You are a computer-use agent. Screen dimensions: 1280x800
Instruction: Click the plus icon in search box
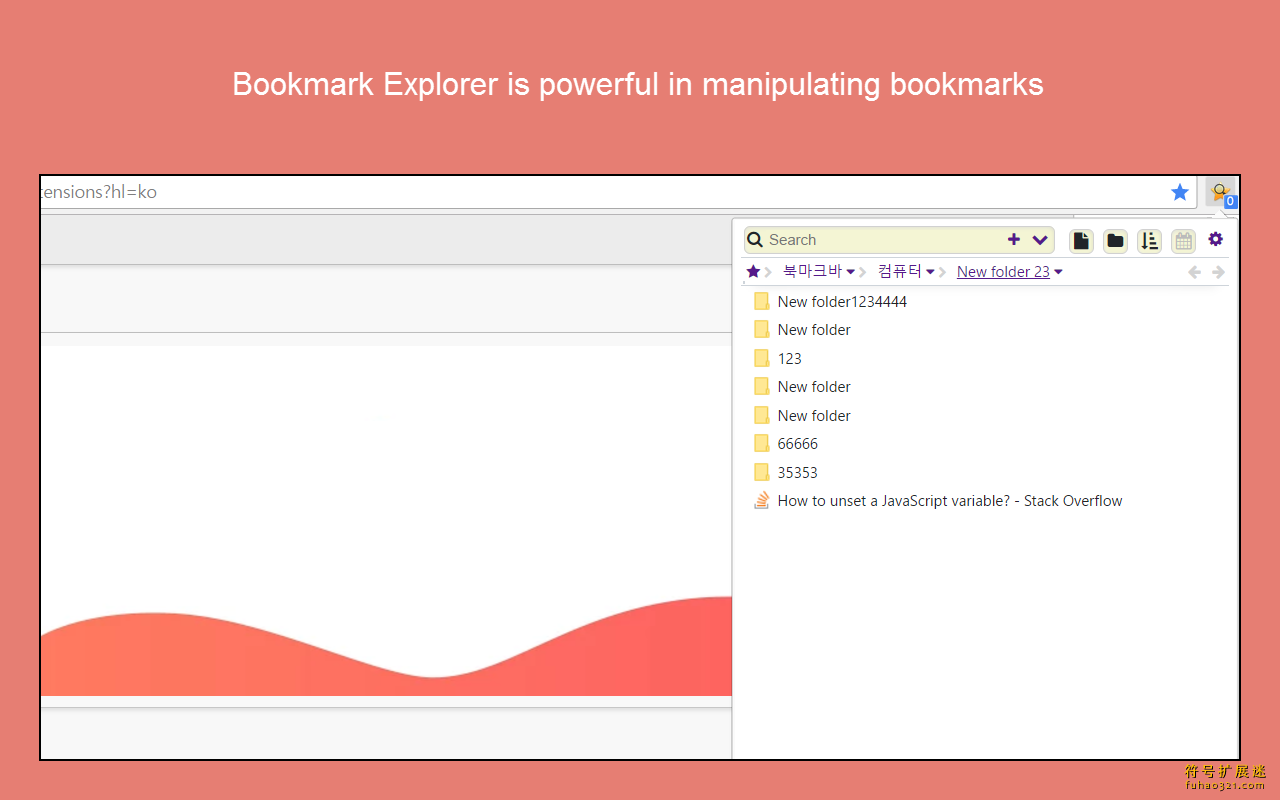[1014, 240]
